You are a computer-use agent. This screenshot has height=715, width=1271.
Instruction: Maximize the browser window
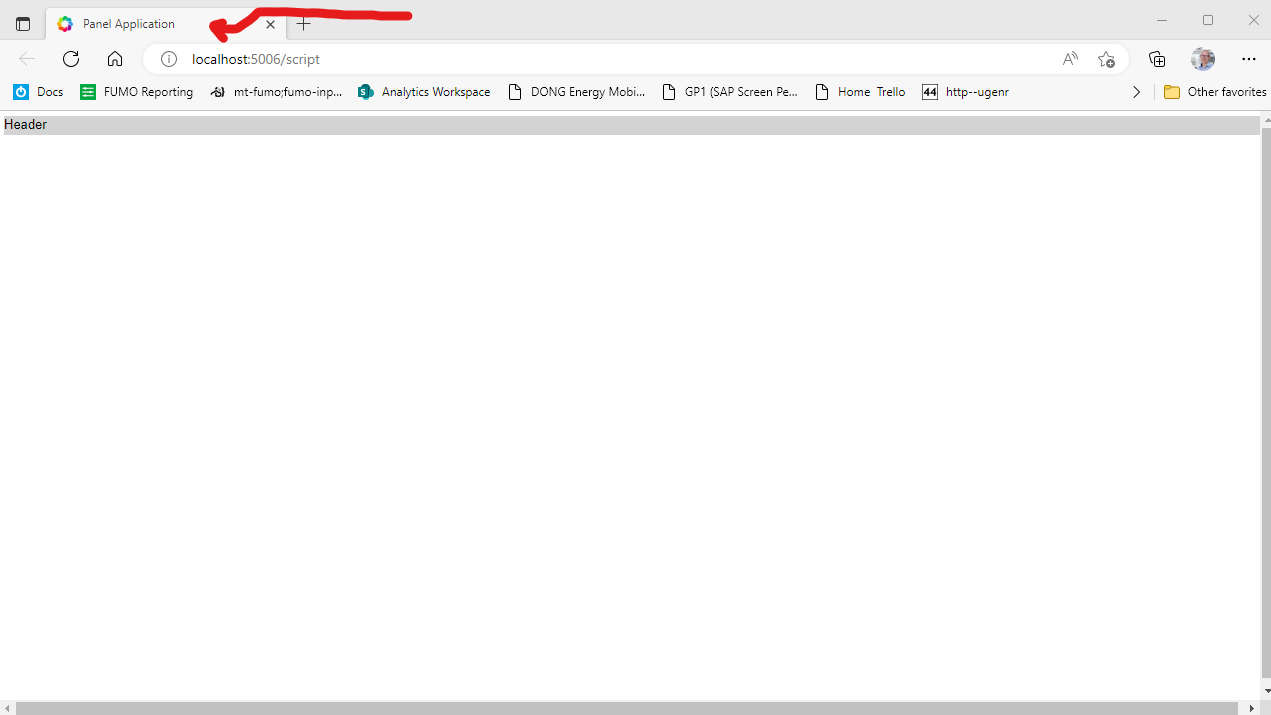click(x=1208, y=20)
